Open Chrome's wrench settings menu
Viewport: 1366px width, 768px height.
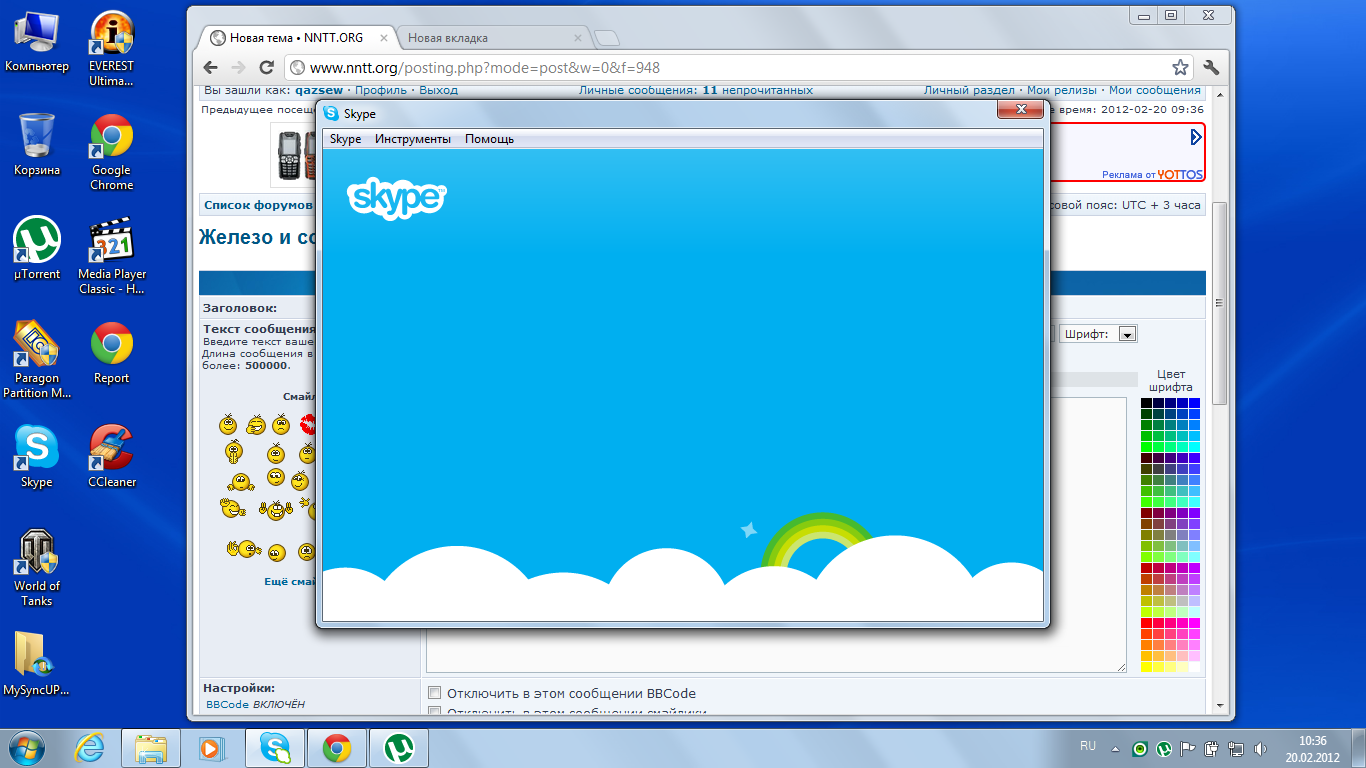click(x=1211, y=68)
